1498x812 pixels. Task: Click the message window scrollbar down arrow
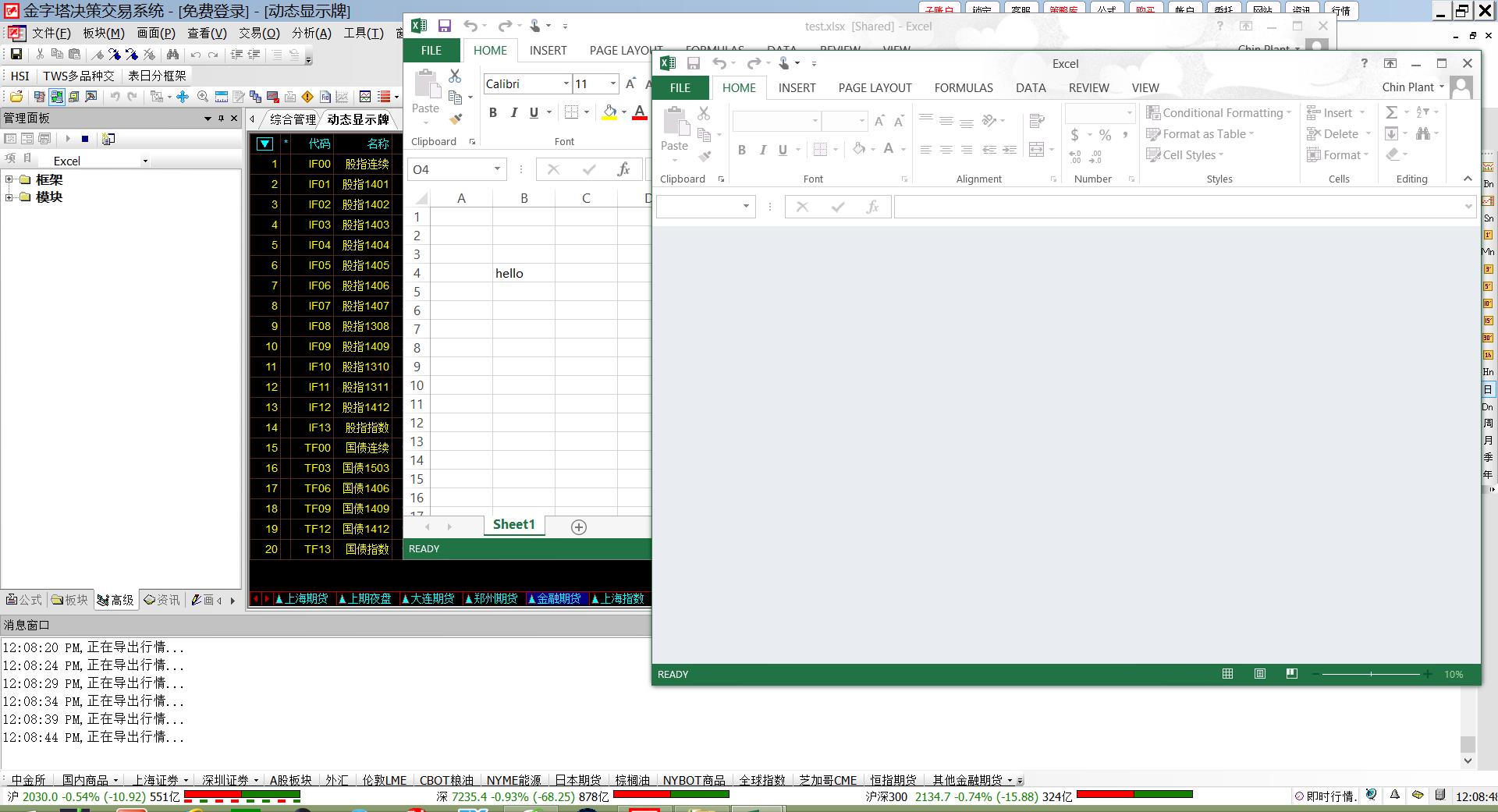click(x=1468, y=761)
